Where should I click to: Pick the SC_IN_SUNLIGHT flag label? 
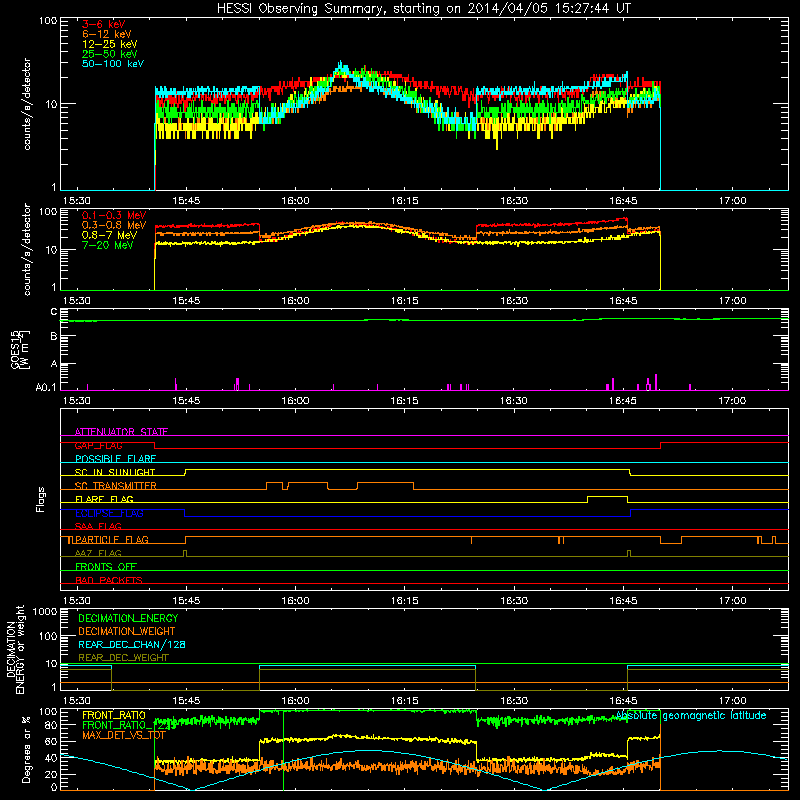tap(115, 472)
